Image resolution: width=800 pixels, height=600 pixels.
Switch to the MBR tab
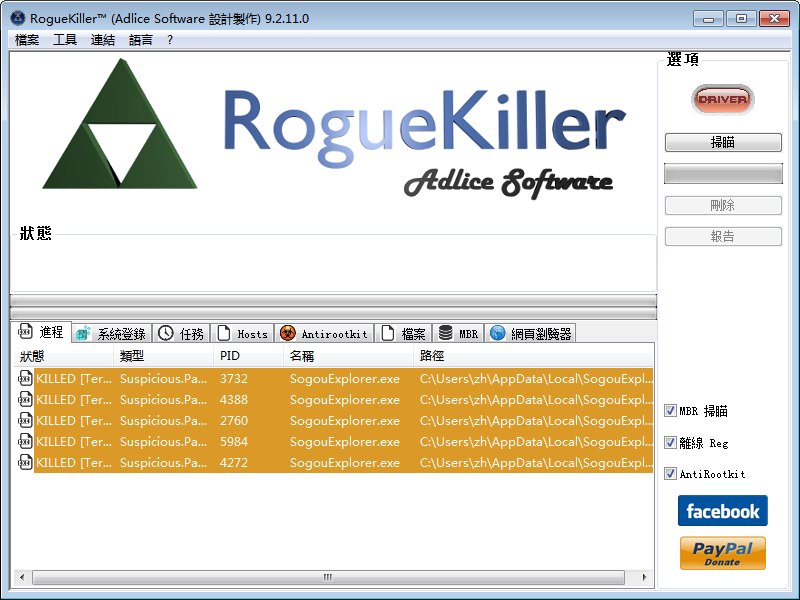click(x=459, y=334)
